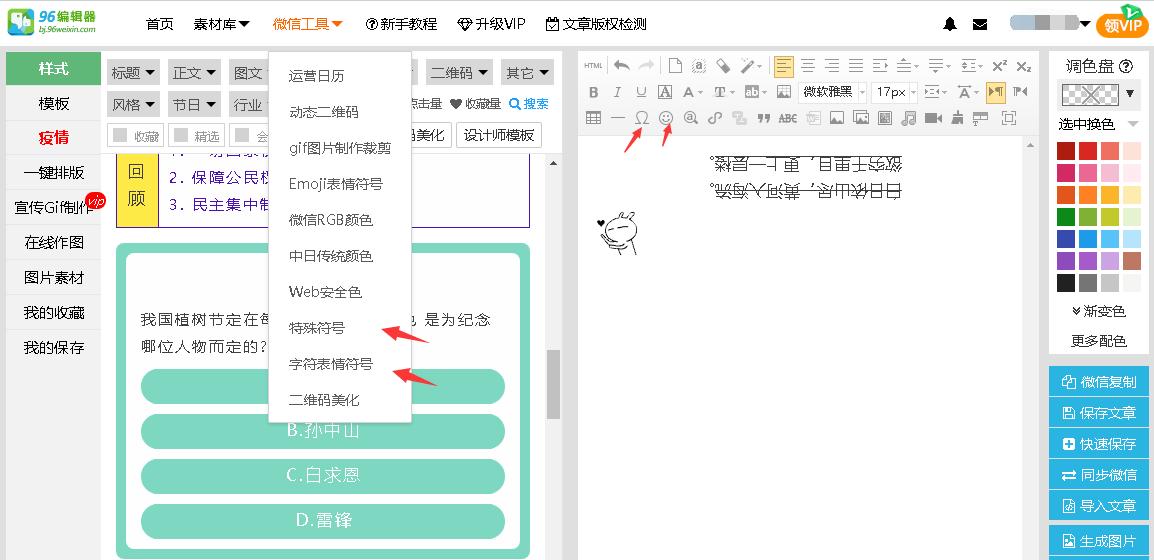
Task: Click the eraser clear-format icon
Action: 723,65
